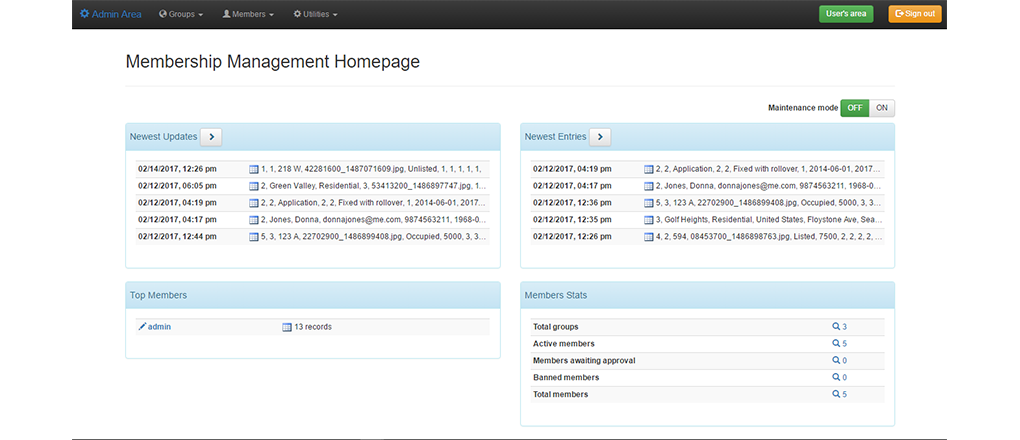The image size is (1020, 440).
Task: Click table icon of 12:44 pm row in Newest Updates
Action: point(254,237)
